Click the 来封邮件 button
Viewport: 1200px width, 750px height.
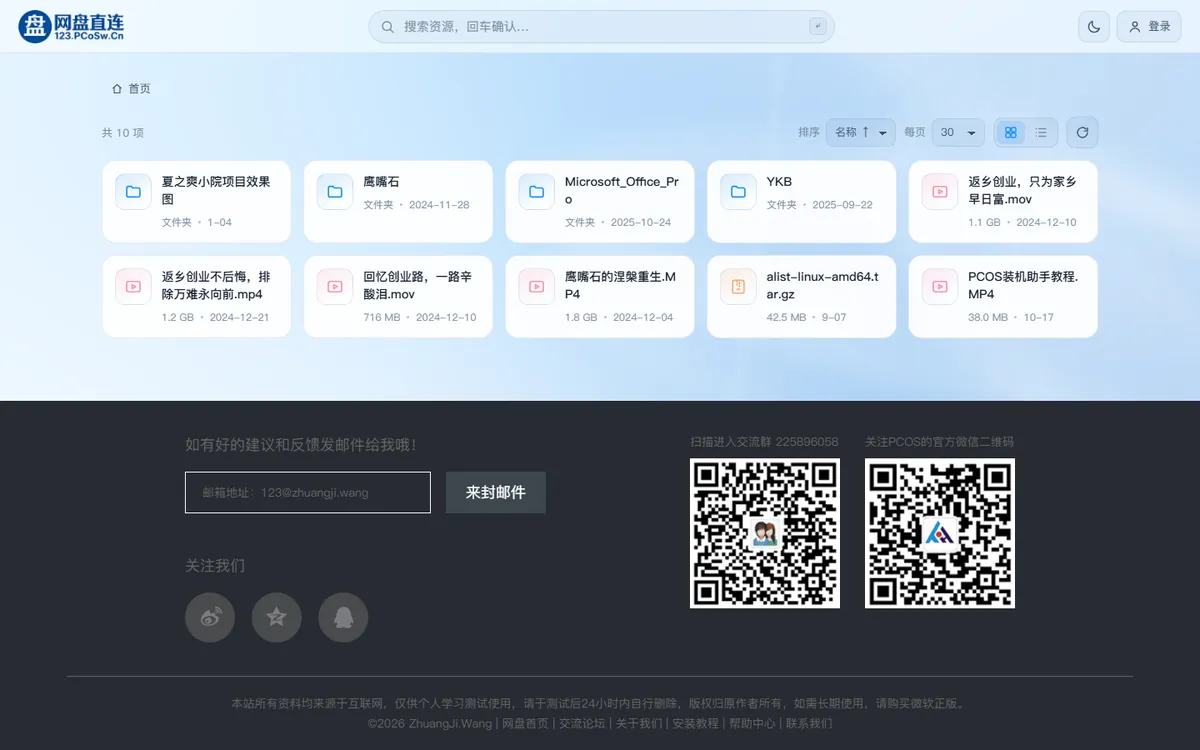[496, 492]
